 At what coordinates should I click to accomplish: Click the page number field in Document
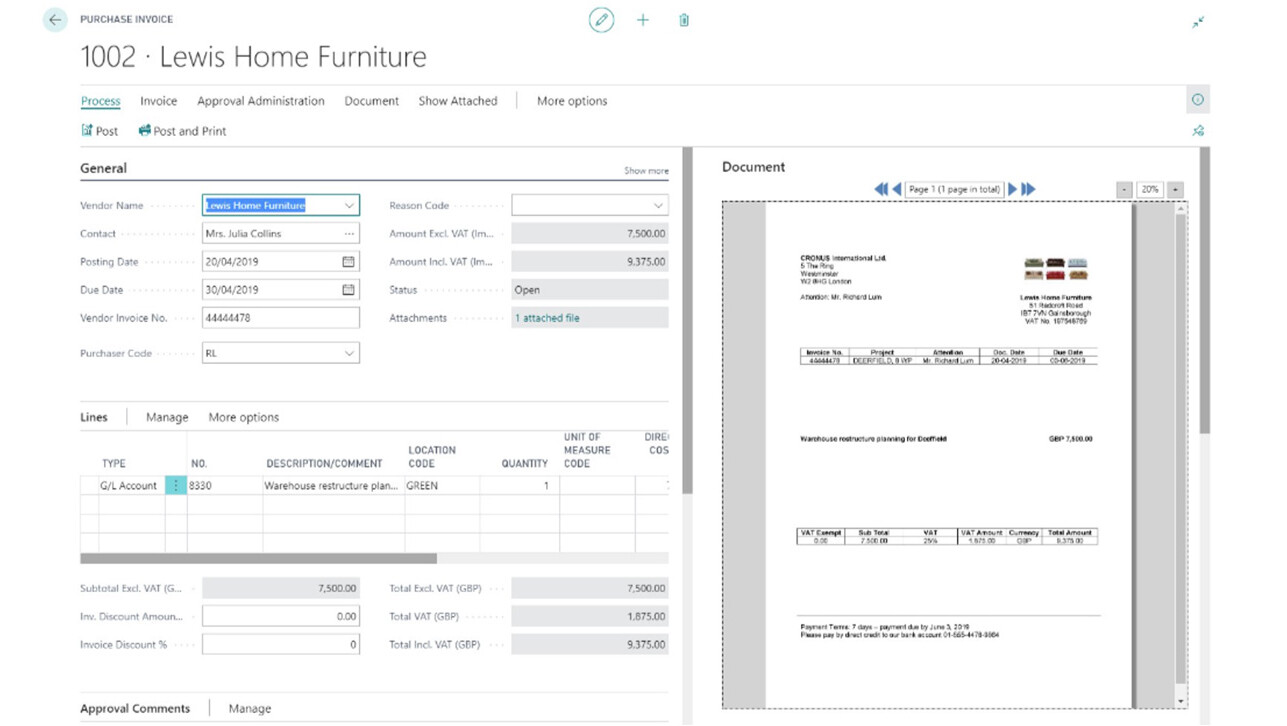click(954, 189)
